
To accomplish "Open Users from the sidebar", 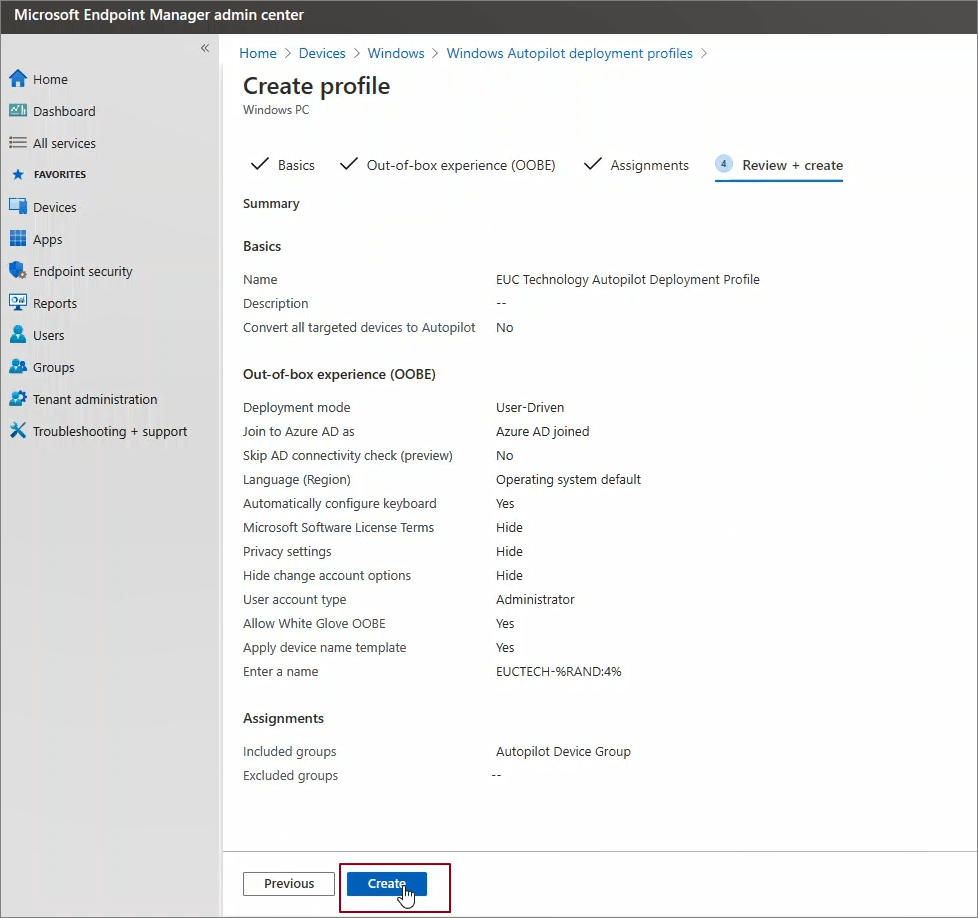I will 49,336.
